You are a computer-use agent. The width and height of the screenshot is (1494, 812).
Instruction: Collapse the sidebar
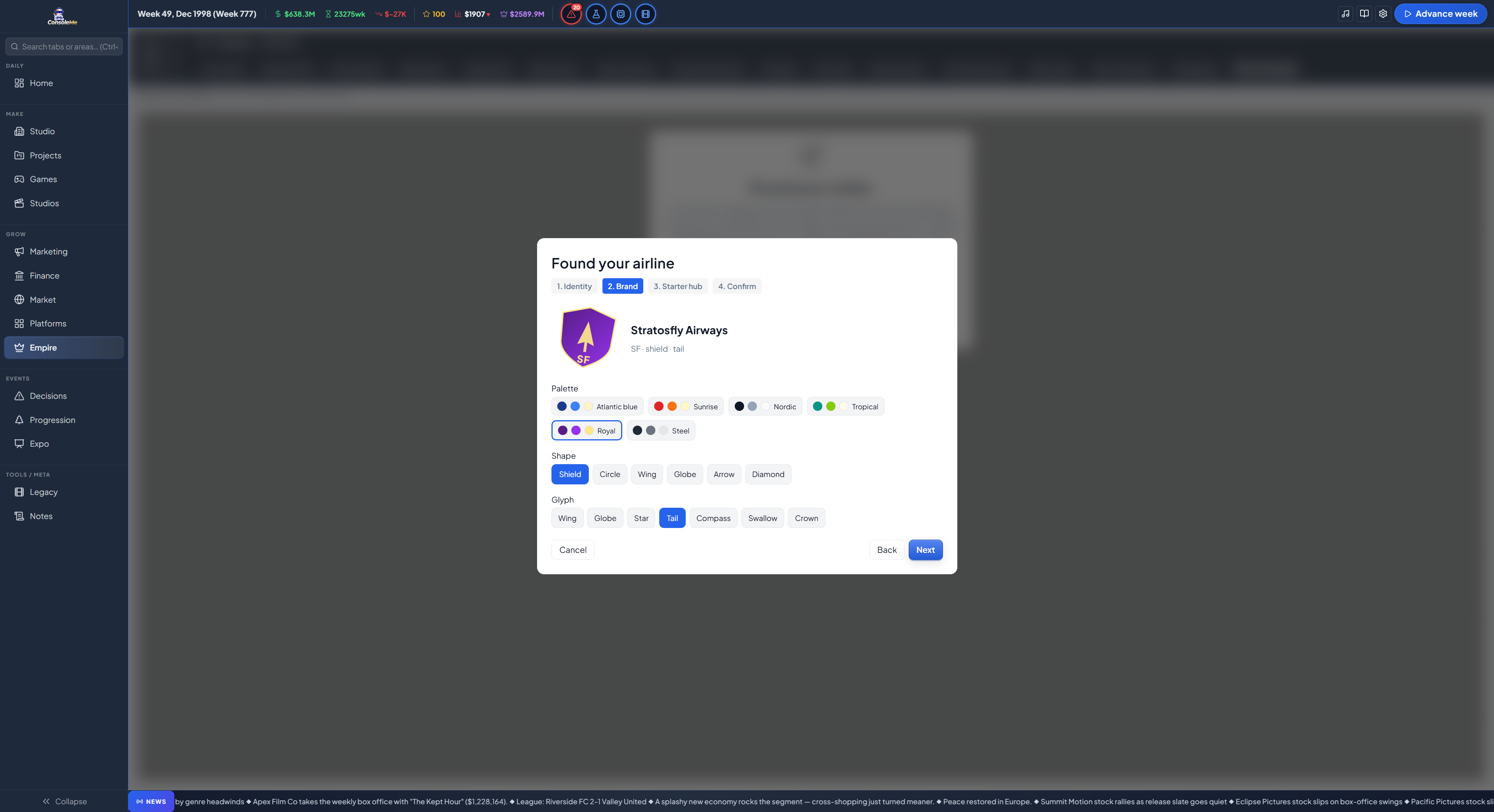64,801
